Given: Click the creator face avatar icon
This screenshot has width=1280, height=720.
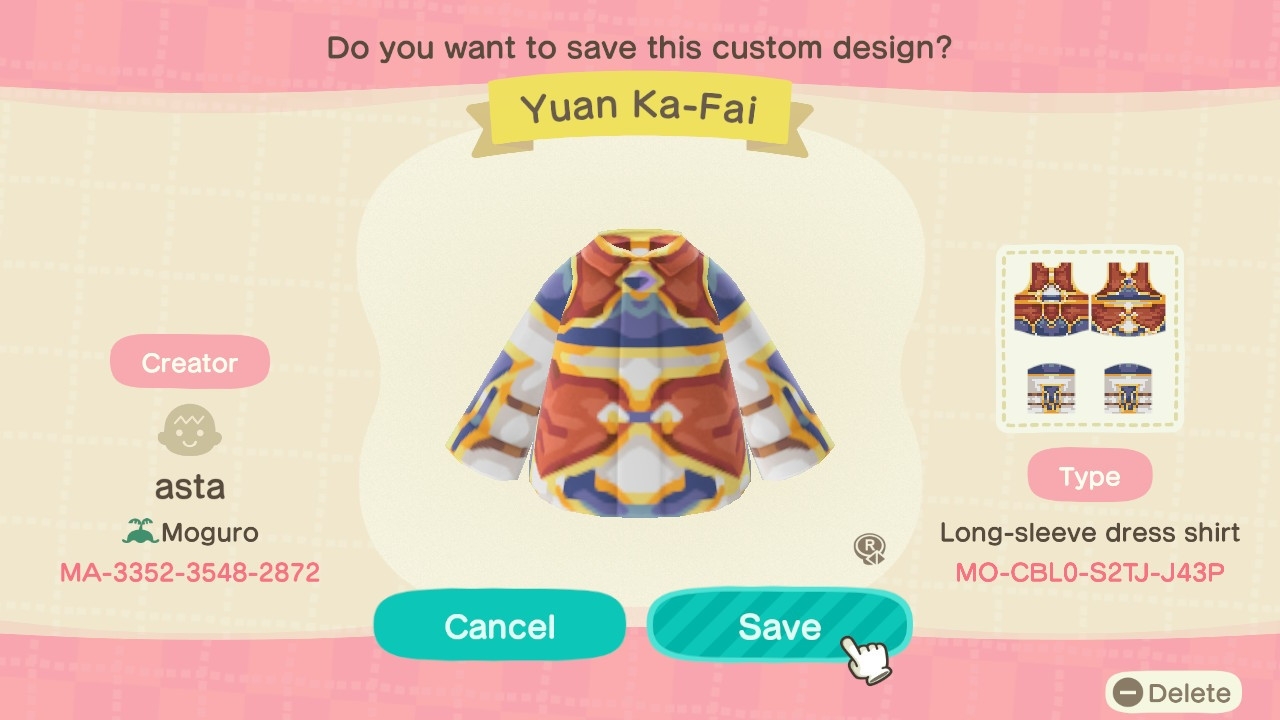Looking at the screenshot, I should [190, 429].
